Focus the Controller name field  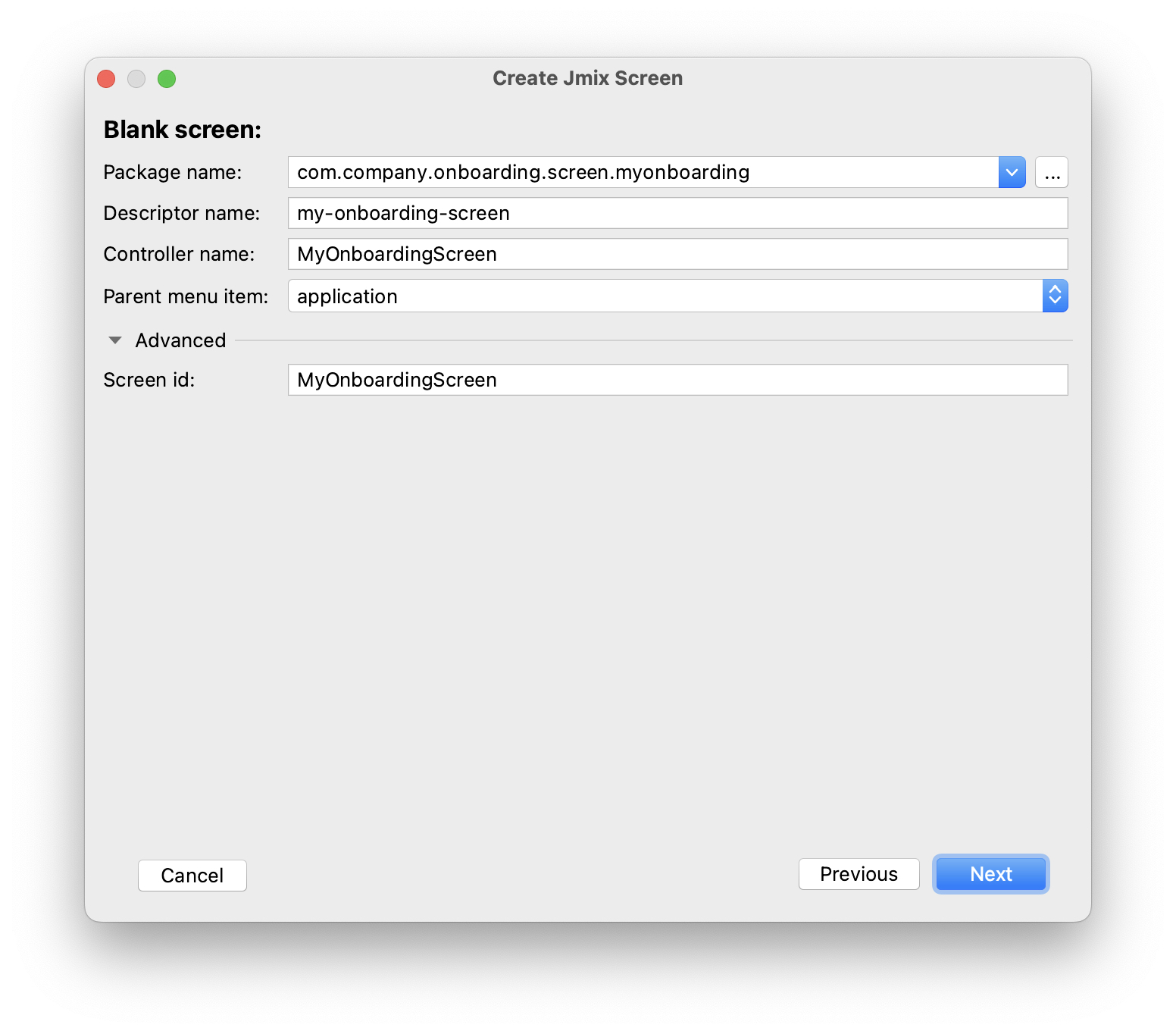point(678,254)
